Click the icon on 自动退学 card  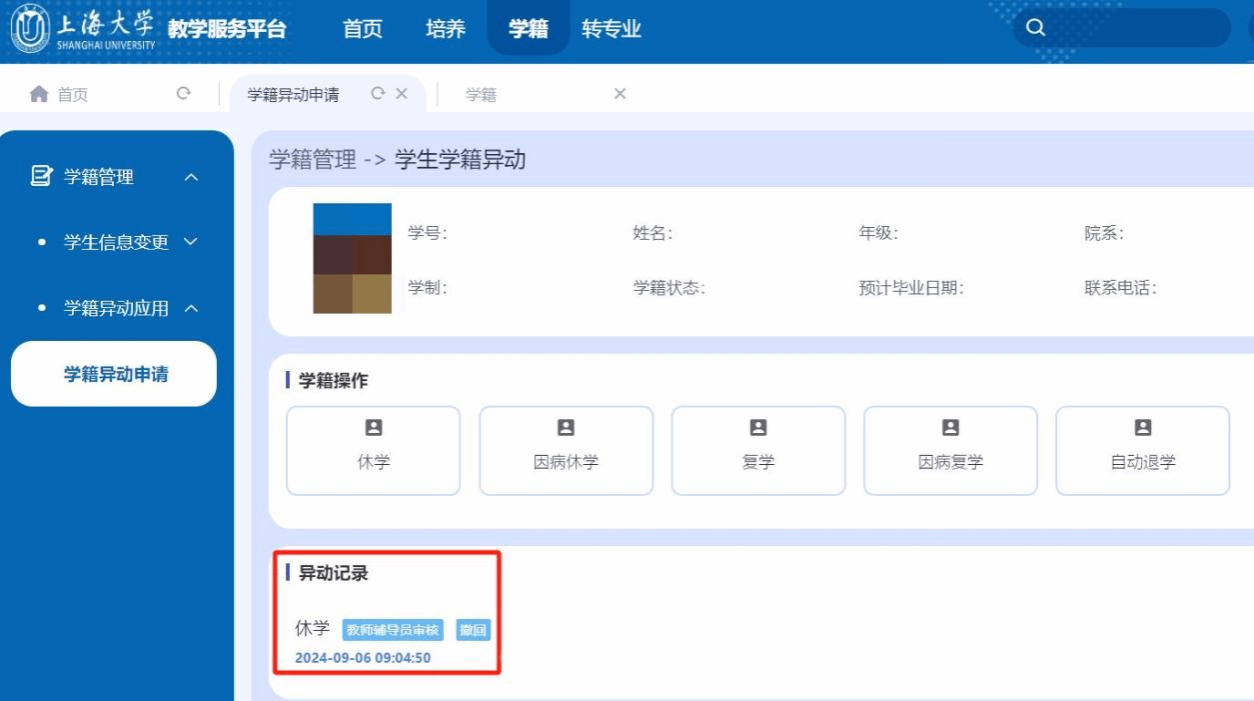[1142, 428]
